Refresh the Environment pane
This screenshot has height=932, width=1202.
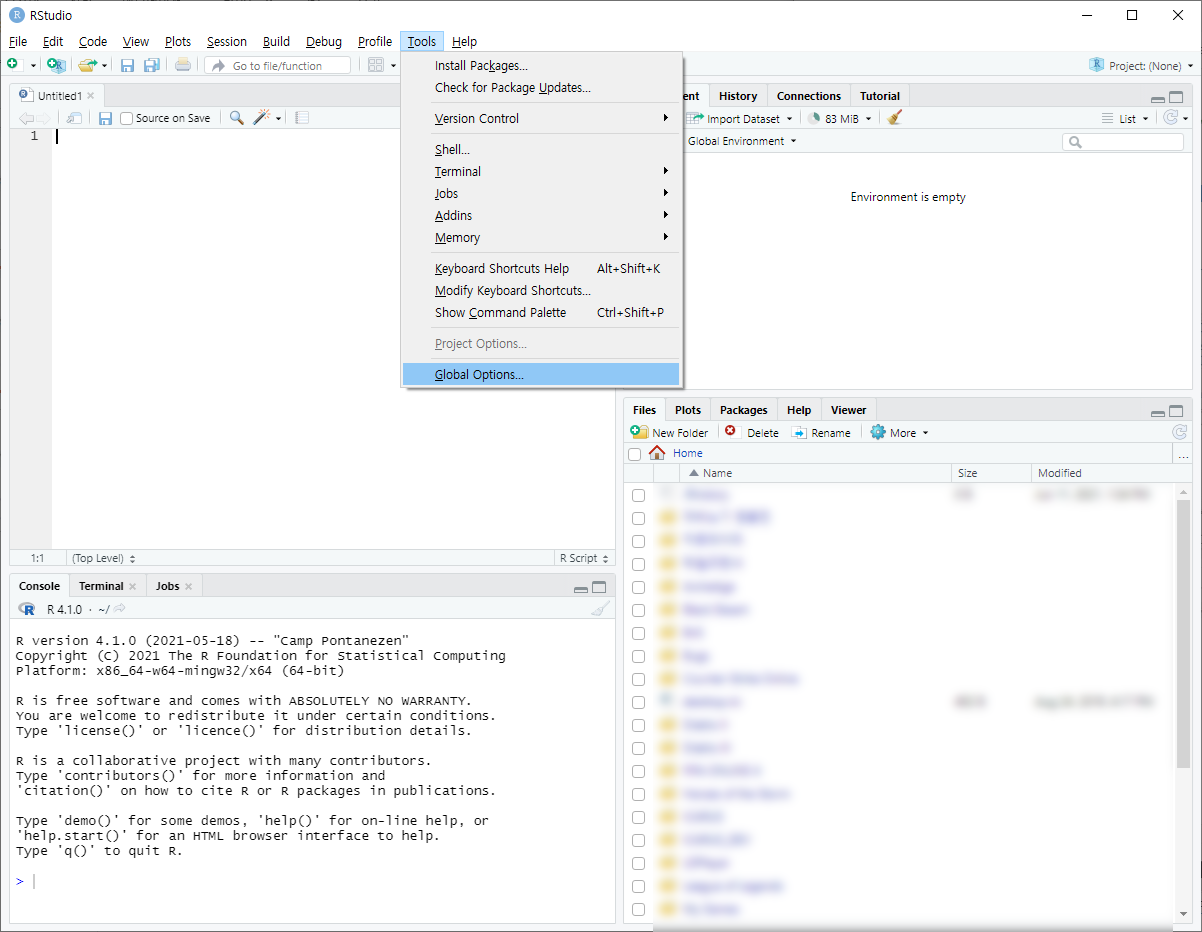(x=1171, y=118)
